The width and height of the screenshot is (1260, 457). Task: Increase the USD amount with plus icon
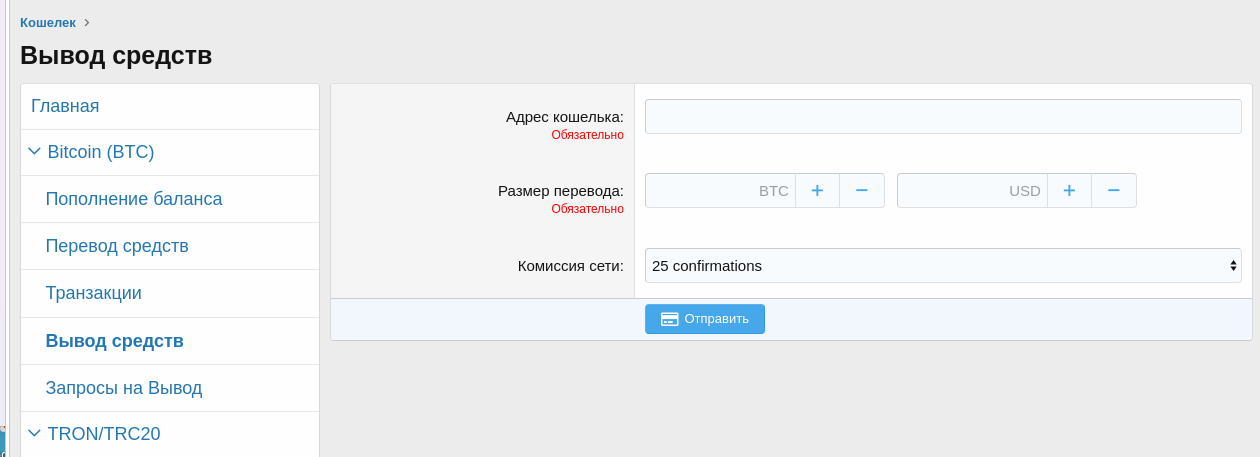pyautogui.click(x=1069, y=190)
